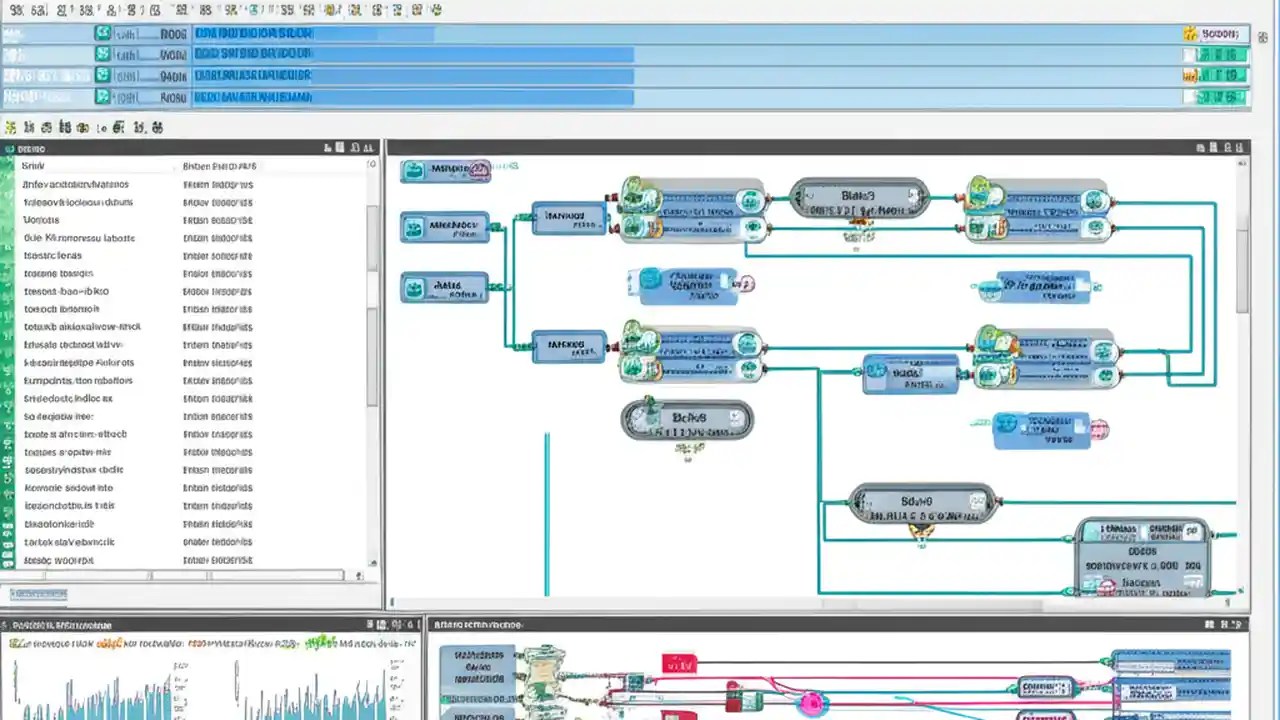This screenshot has width=1280, height=720.
Task: Open the grid icon in the workflow canvas header
Action: coord(1212,146)
